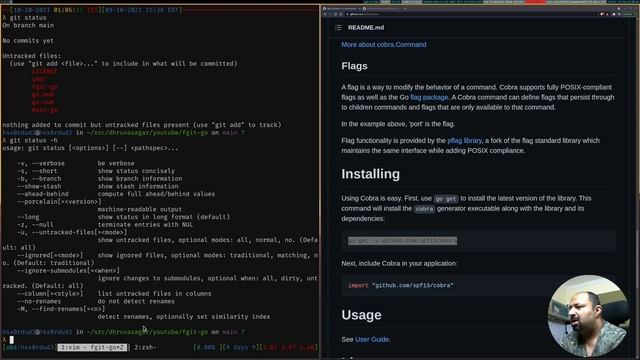Click '--column[=<style>]' option line

[114, 294]
